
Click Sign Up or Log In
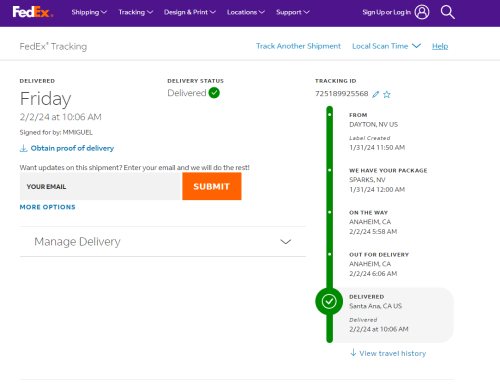(386, 12)
